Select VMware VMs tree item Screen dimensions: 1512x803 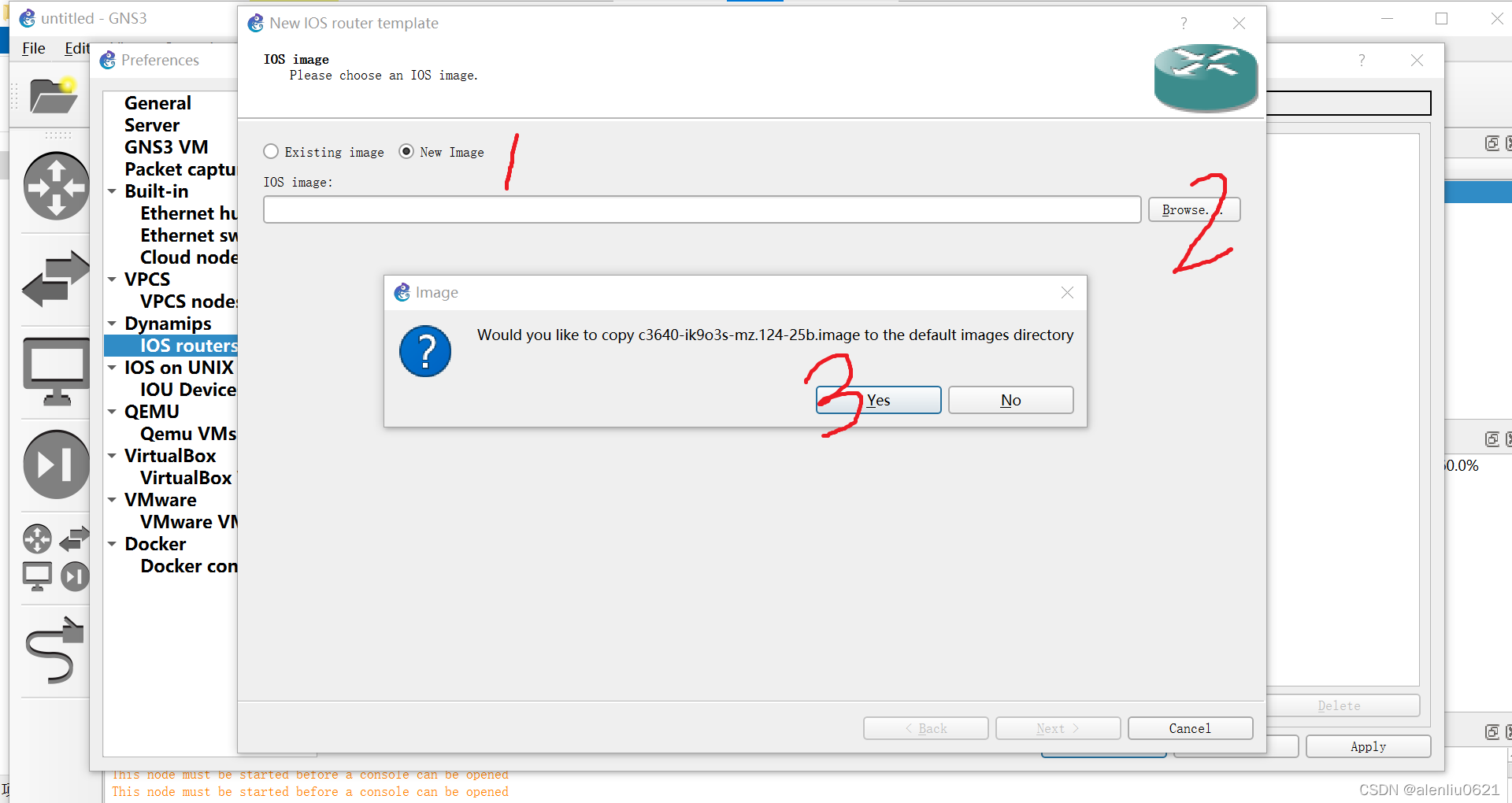tap(189, 522)
